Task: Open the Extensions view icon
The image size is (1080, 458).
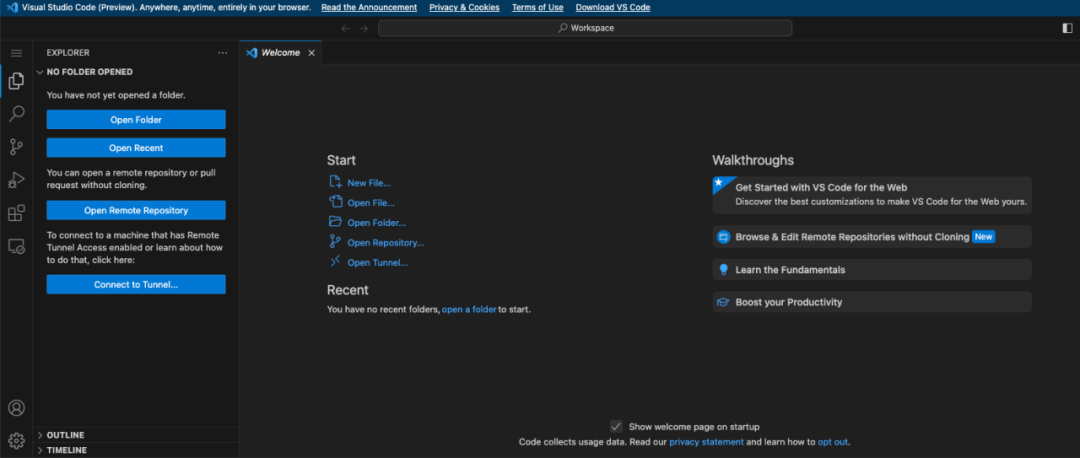Action: [17, 213]
